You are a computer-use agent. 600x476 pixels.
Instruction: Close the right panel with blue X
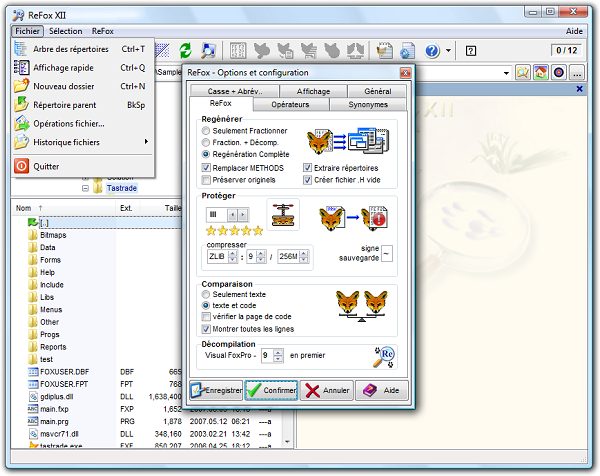click(x=579, y=89)
